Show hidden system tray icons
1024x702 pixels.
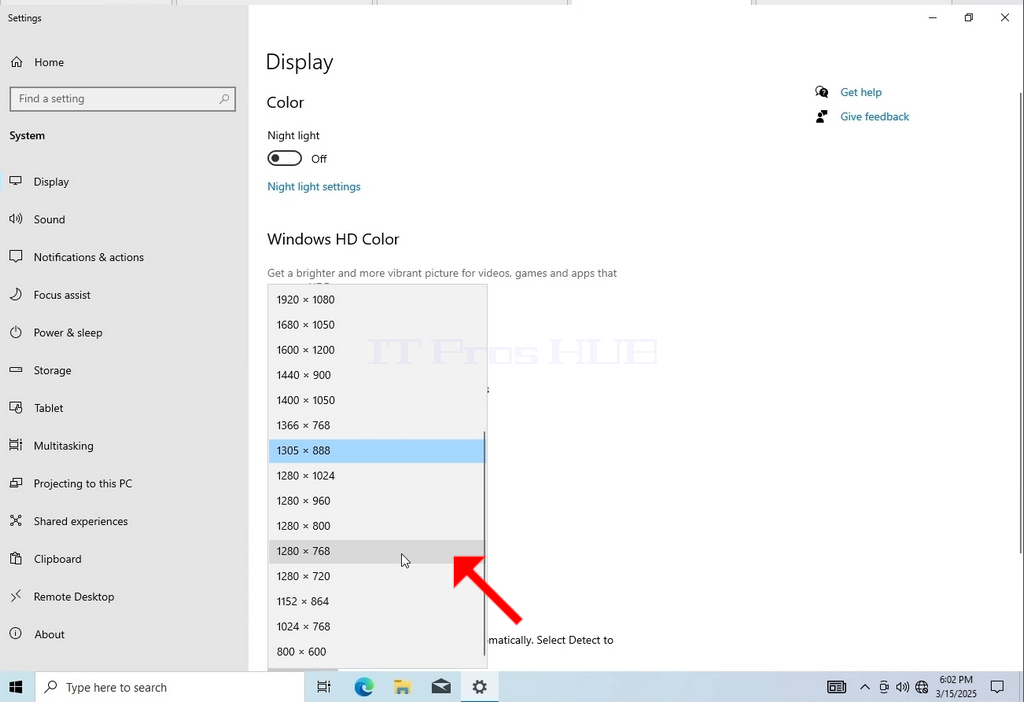865,687
